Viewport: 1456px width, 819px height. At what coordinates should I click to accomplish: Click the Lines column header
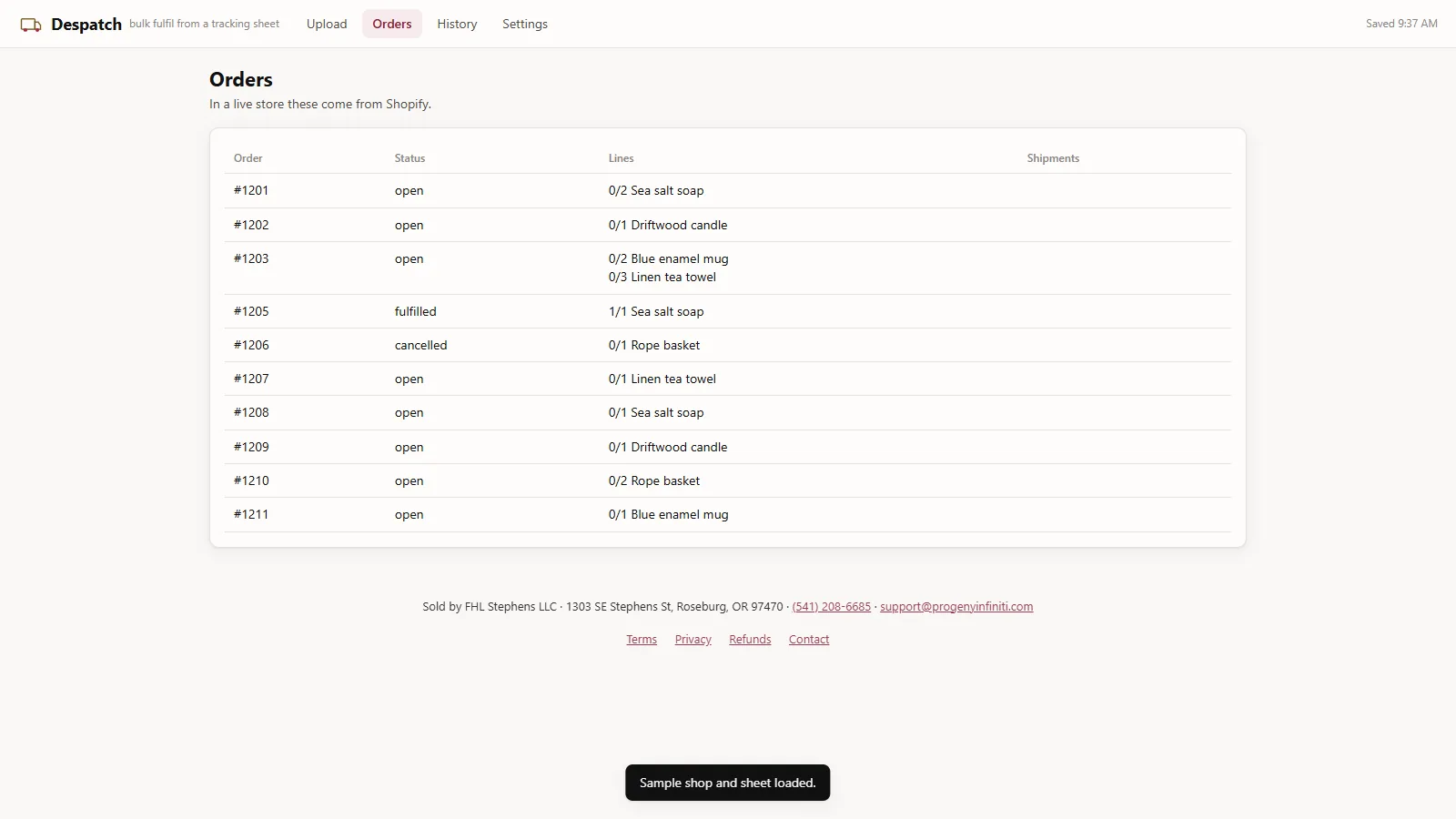622,158
